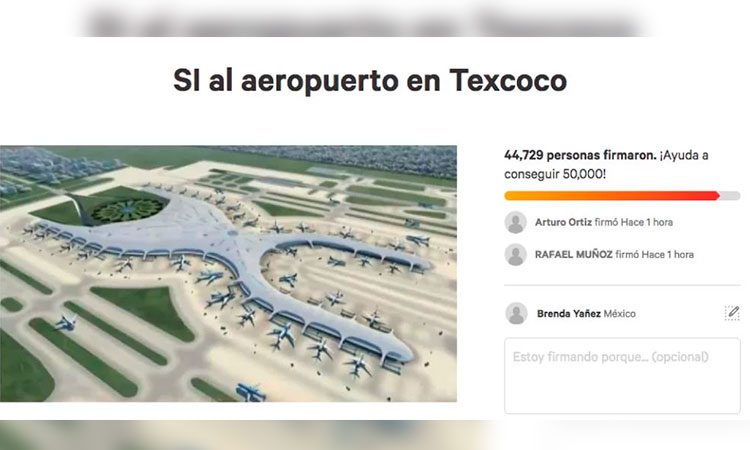Click the blurred strip at the page bottom
The height and width of the screenshot is (450, 750).
(375, 435)
